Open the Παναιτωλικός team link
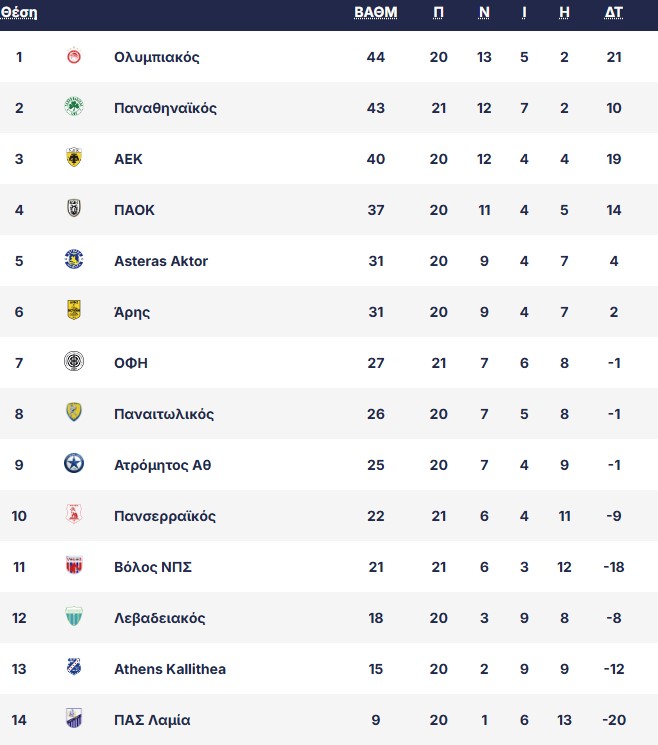This screenshot has width=658, height=745. point(164,414)
